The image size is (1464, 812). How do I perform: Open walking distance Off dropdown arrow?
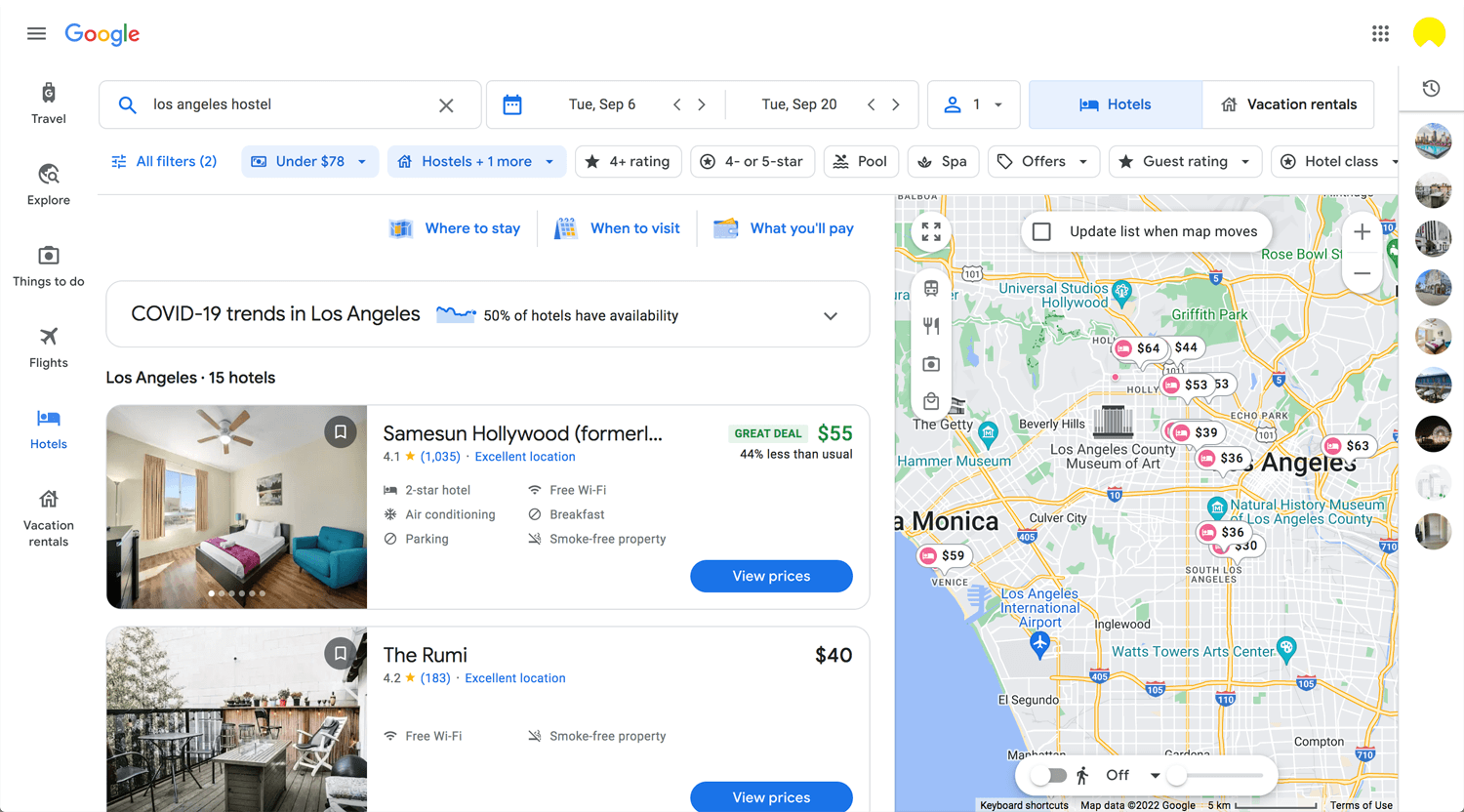pos(1155,776)
